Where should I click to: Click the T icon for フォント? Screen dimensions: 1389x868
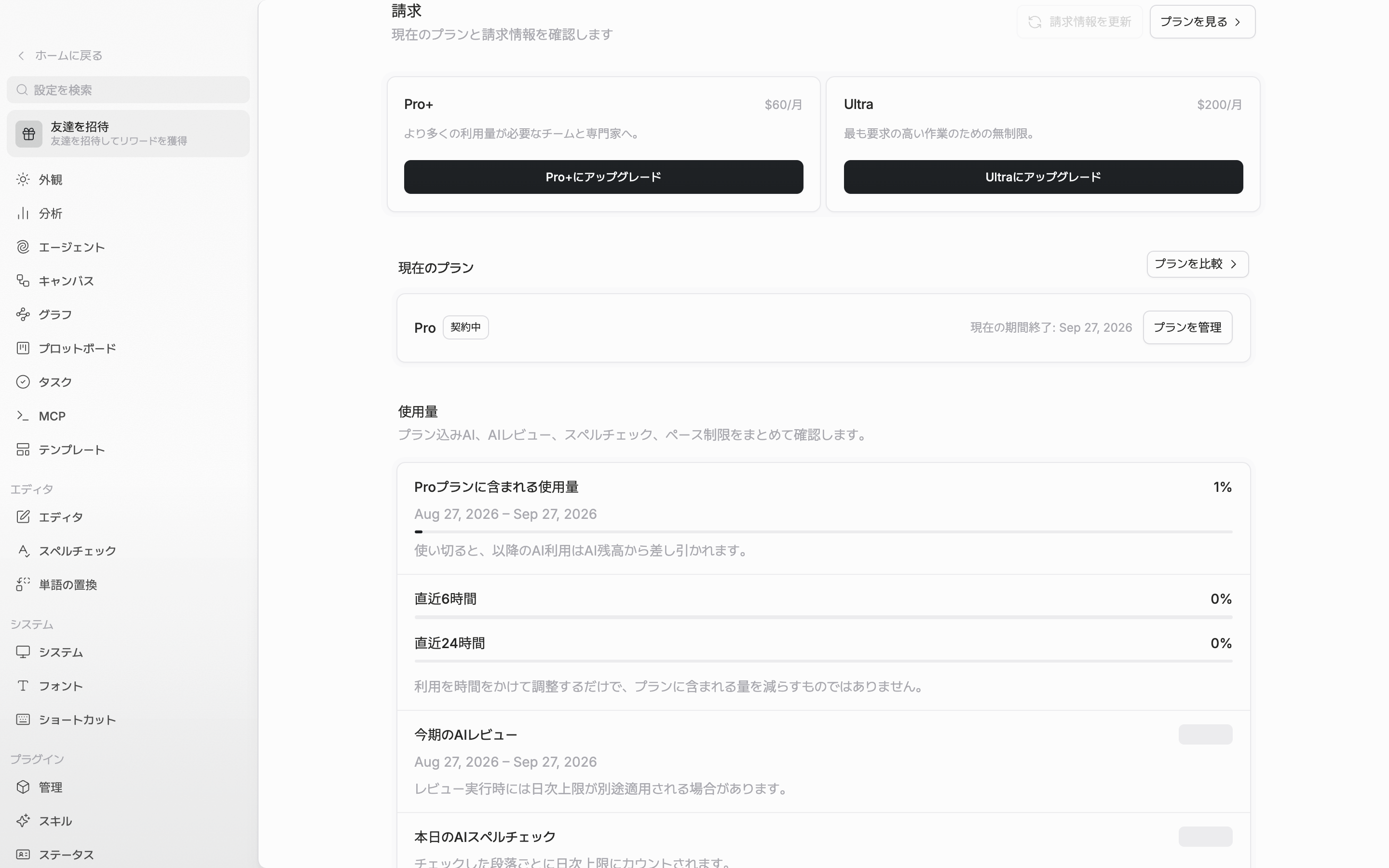click(23, 685)
